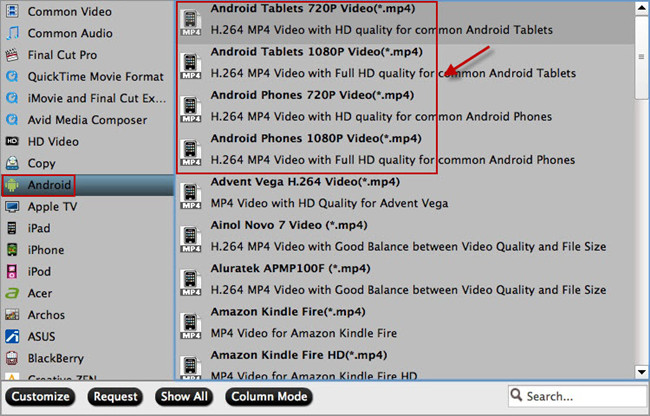Click the Acer logo icon
Viewport: 650px width, 416px height.
(x=12, y=293)
